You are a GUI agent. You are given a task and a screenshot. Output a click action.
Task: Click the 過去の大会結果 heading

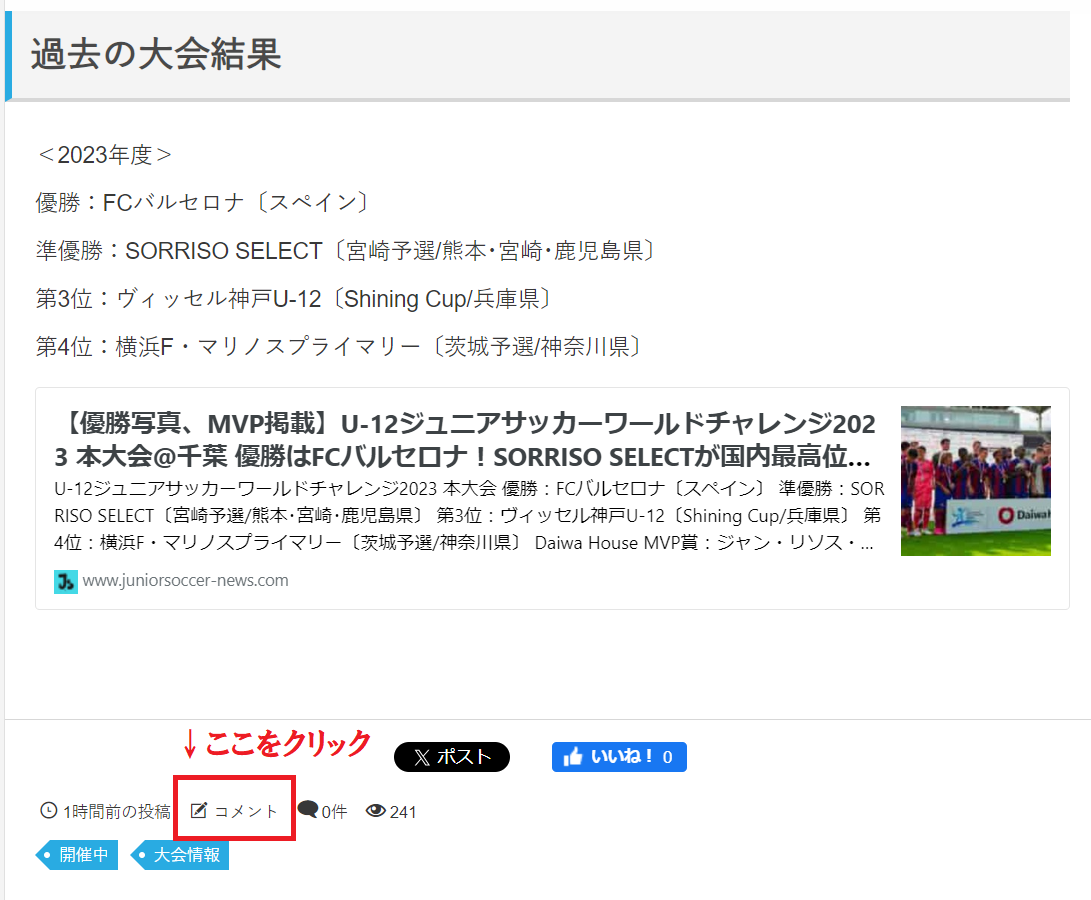coord(156,54)
